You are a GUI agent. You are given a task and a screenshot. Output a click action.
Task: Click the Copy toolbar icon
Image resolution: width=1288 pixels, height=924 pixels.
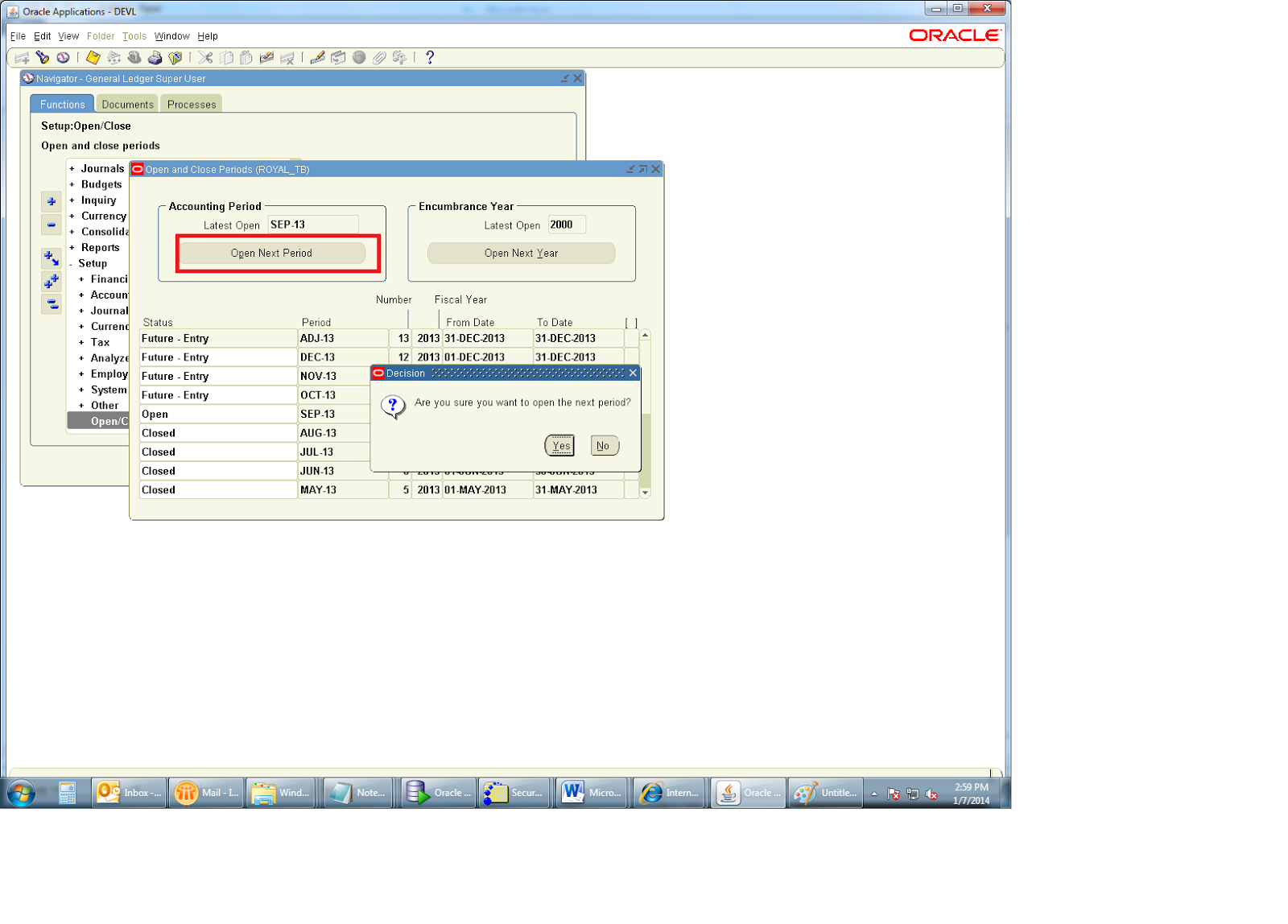pyautogui.click(x=227, y=58)
